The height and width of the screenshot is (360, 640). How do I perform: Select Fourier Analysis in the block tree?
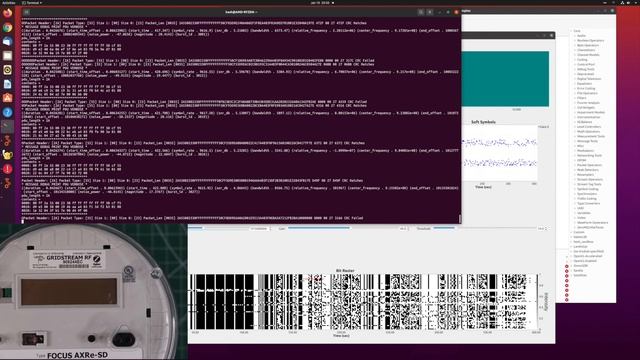588,103
